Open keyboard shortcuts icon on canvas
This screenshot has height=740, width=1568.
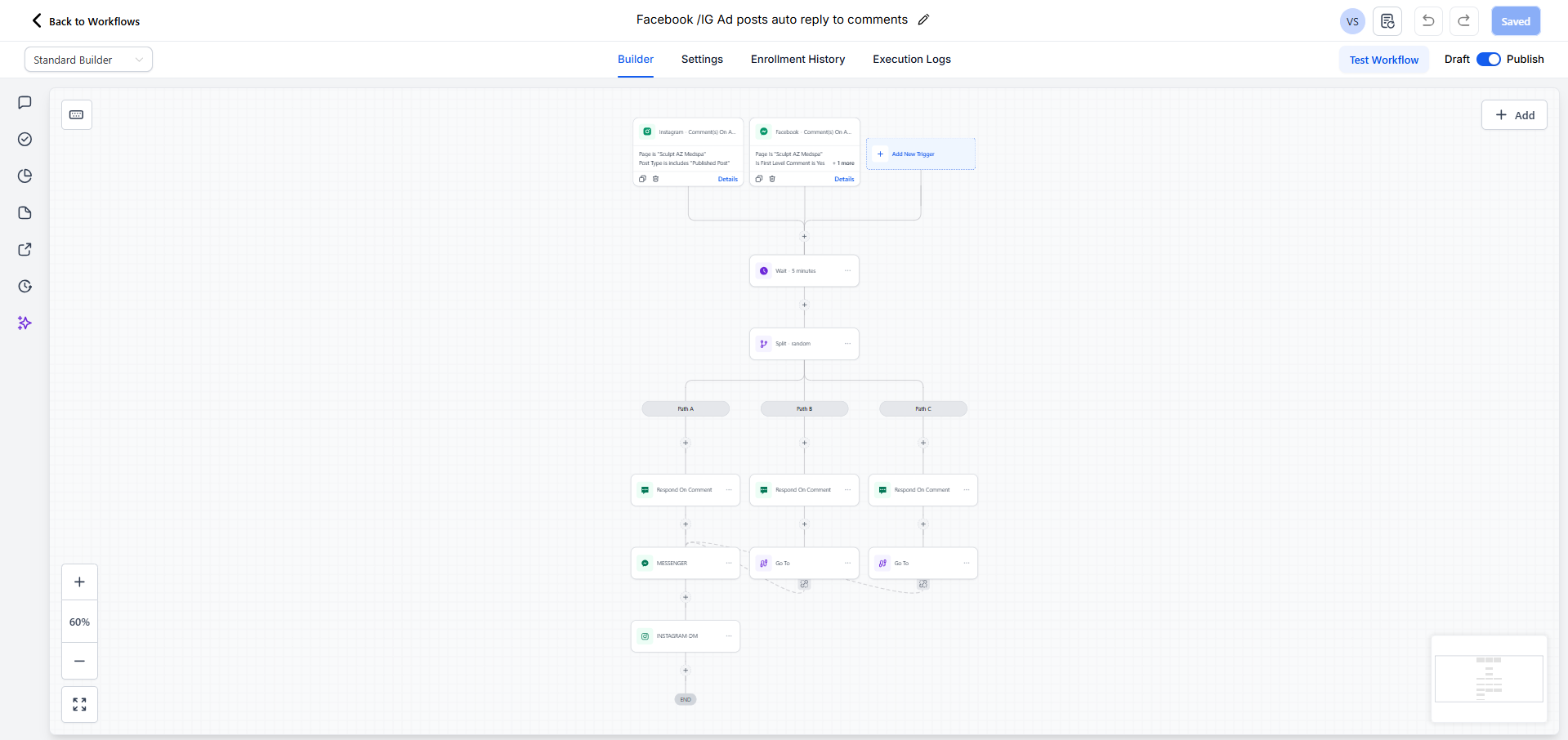click(77, 115)
